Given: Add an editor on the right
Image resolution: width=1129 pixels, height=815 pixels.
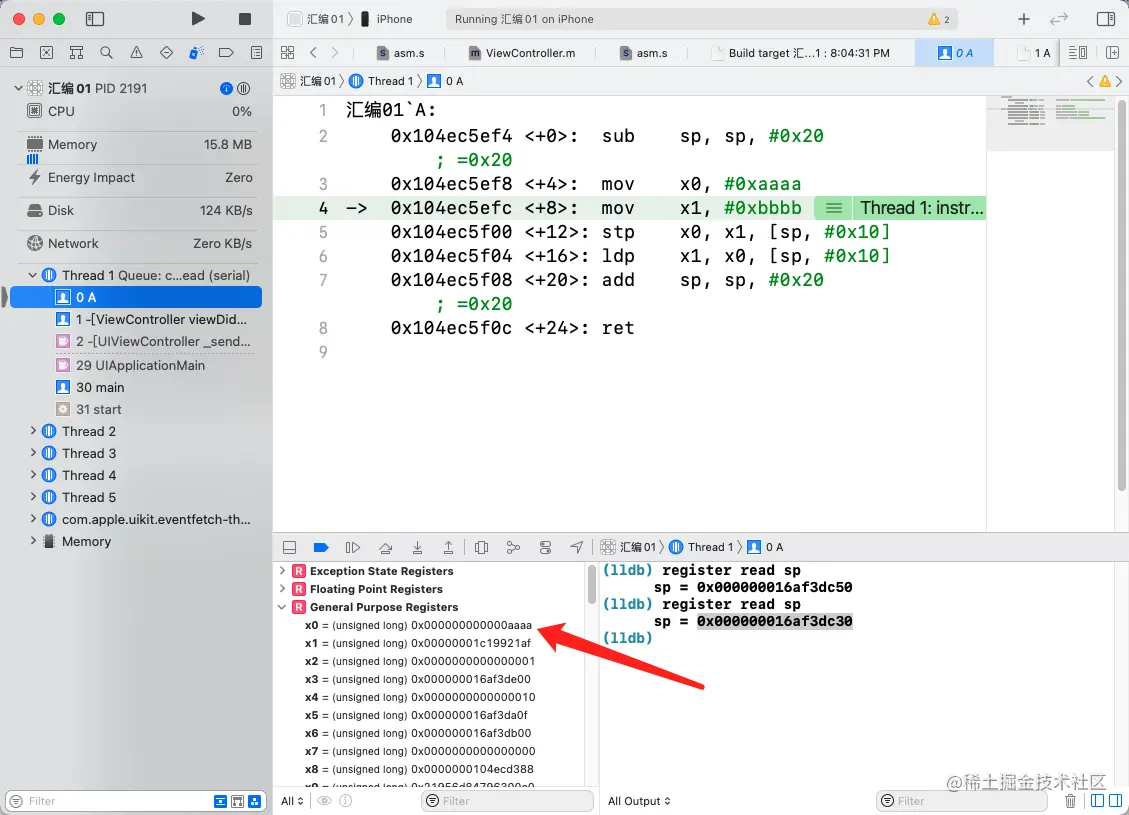Looking at the screenshot, I should tap(1112, 53).
